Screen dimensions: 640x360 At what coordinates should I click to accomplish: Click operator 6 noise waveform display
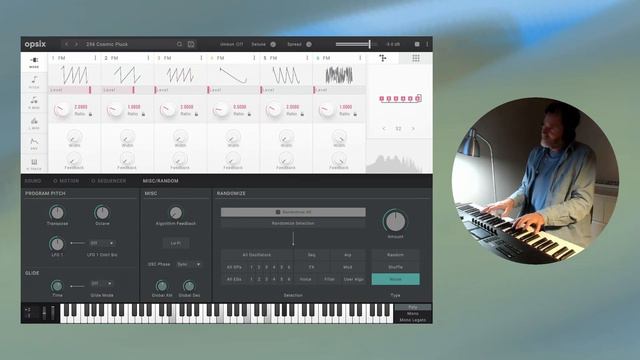tap(339, 75)
